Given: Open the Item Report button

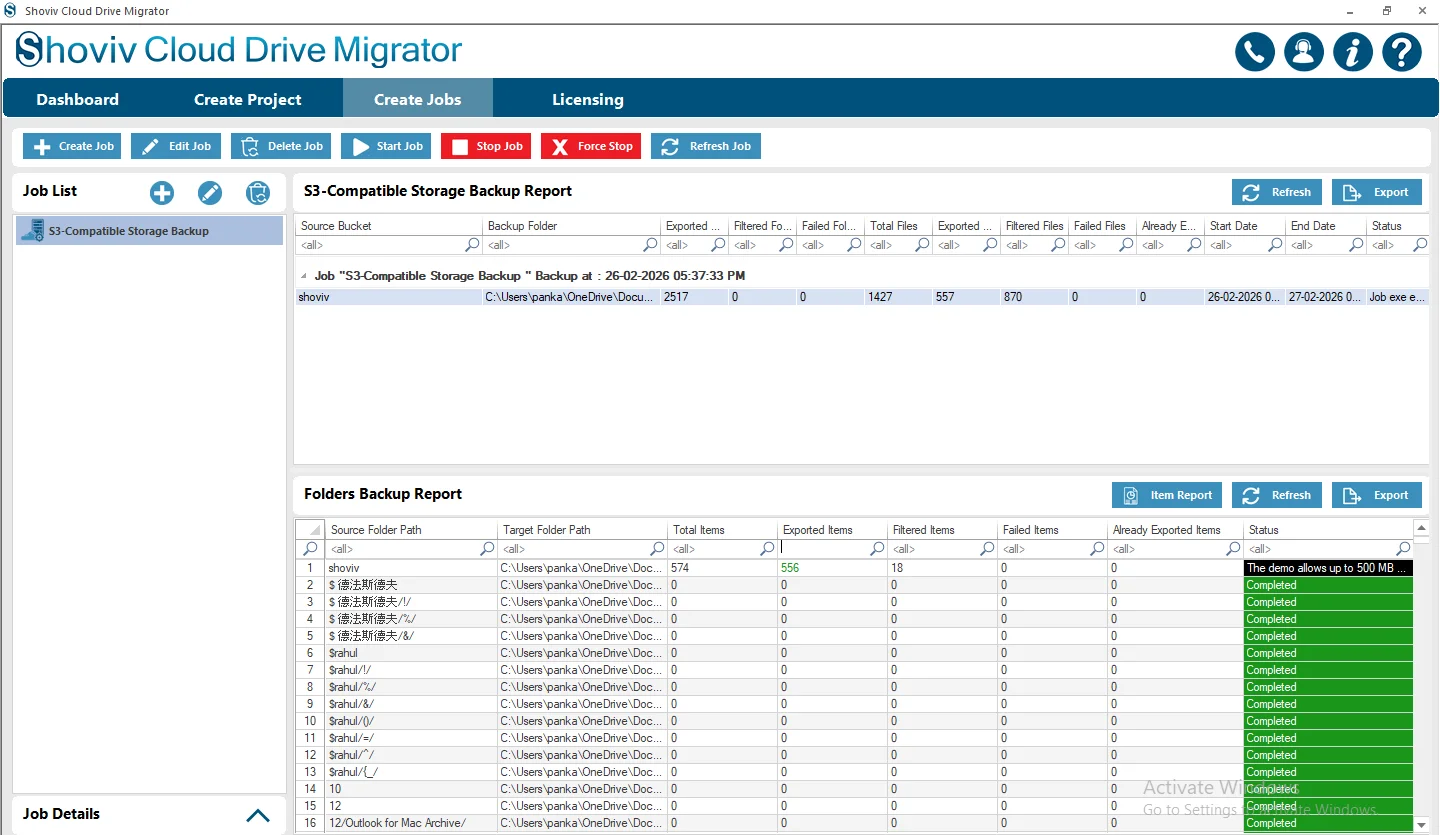Looking at the screenshot, I should pyautogui.click(x=1167, y=495).
